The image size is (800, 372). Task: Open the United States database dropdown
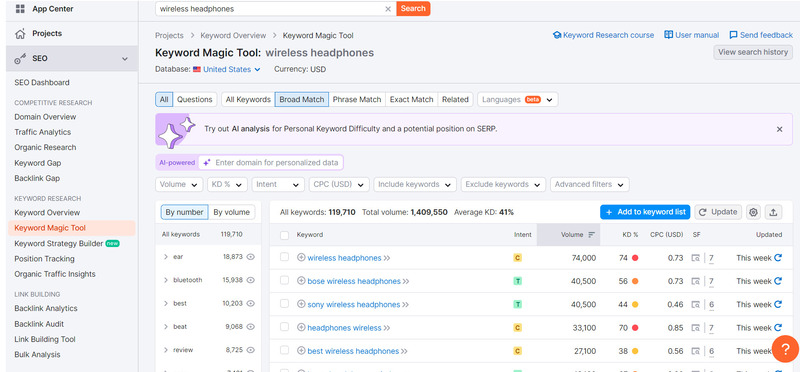click(x=227, y=69)
